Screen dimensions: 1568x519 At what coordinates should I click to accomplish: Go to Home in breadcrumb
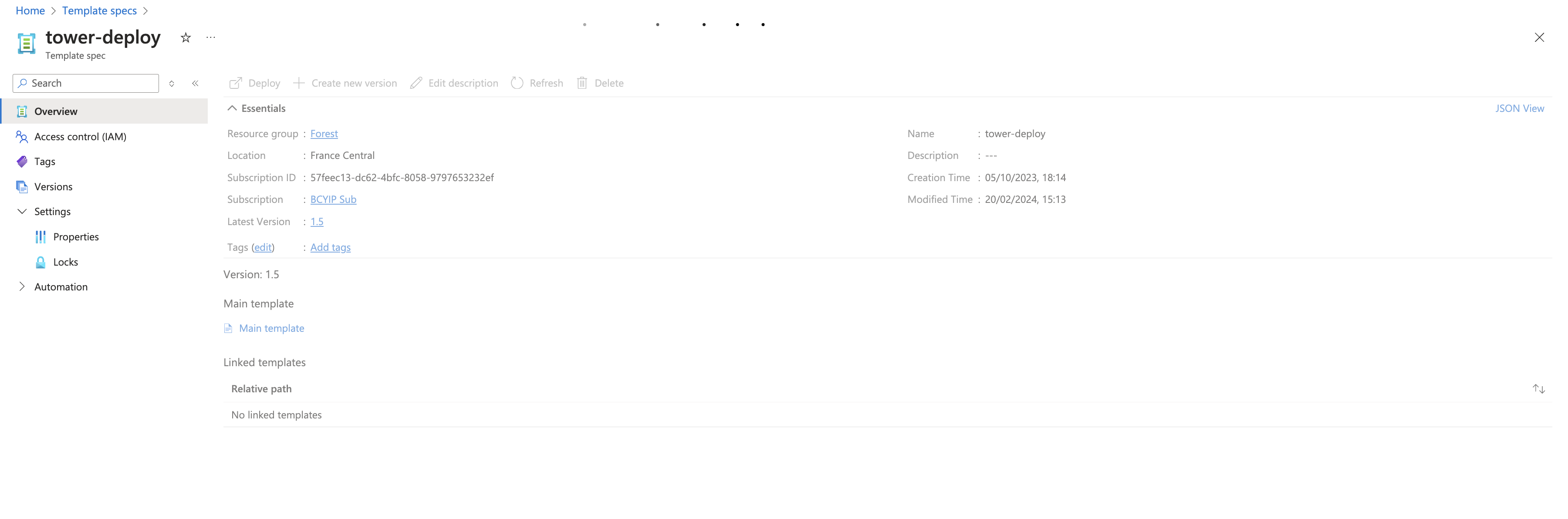point(30,10)
